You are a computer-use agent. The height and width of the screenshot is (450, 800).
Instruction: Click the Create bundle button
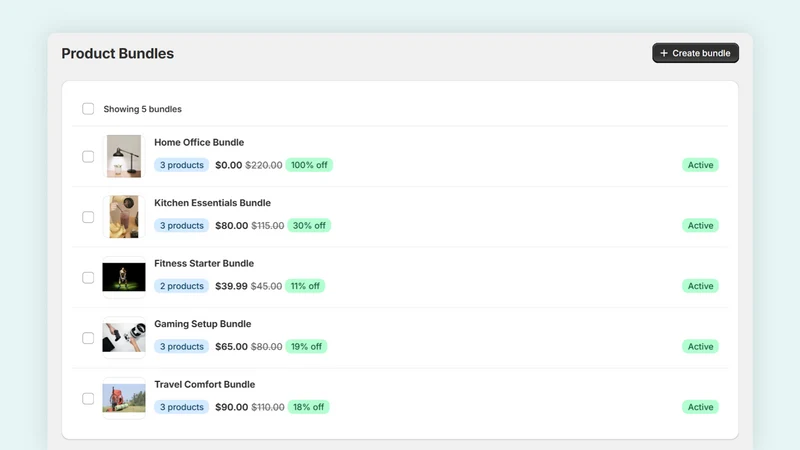click(x=695, y=53)
